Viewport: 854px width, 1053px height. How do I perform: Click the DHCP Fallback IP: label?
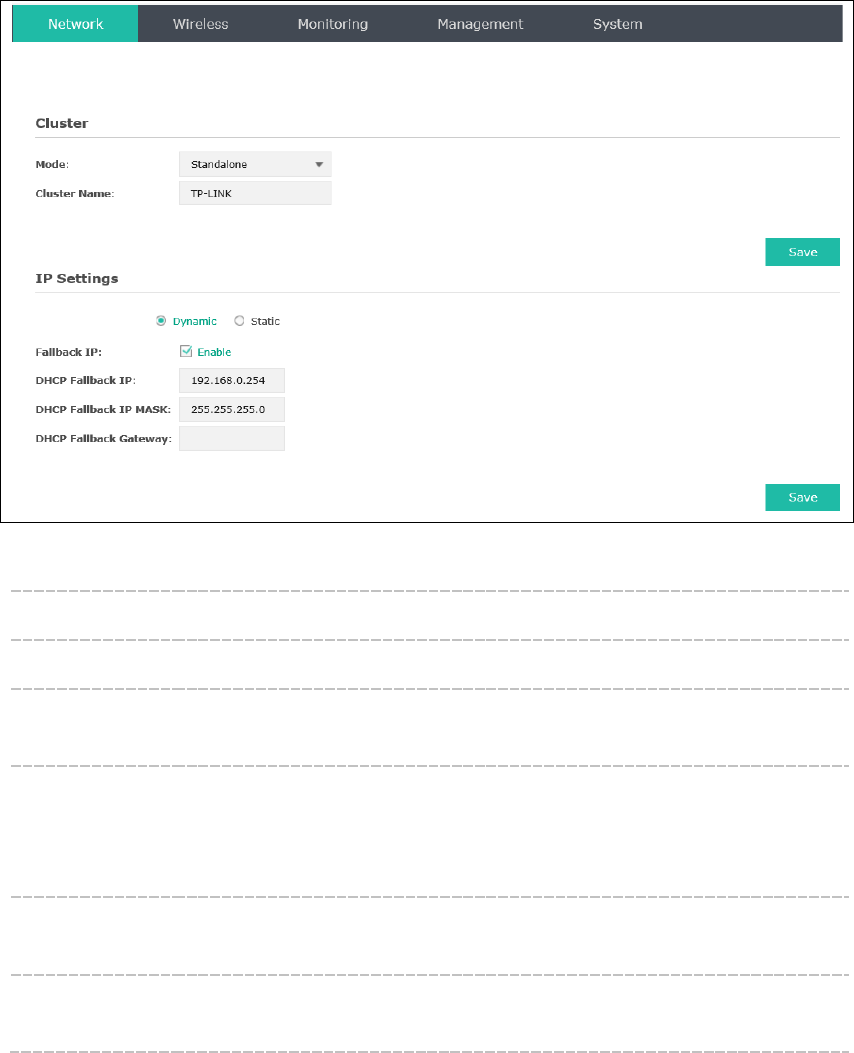tap(85, 380)
